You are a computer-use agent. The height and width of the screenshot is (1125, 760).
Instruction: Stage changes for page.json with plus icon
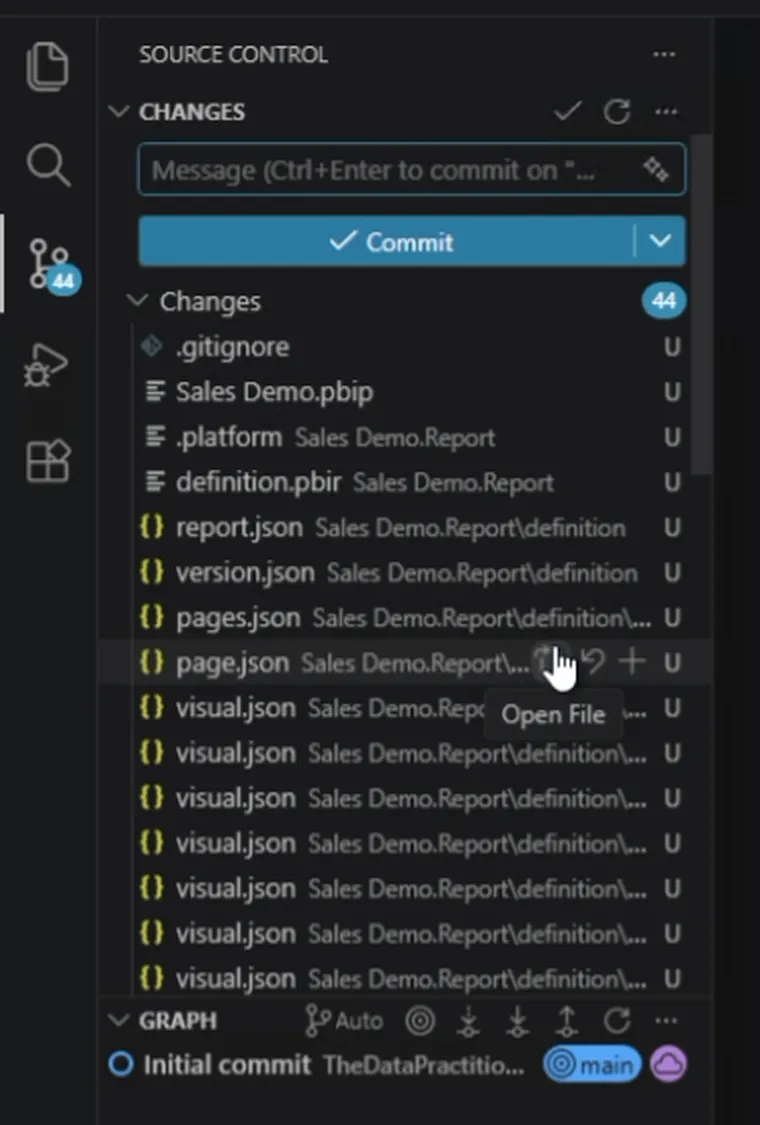[632, 662]
